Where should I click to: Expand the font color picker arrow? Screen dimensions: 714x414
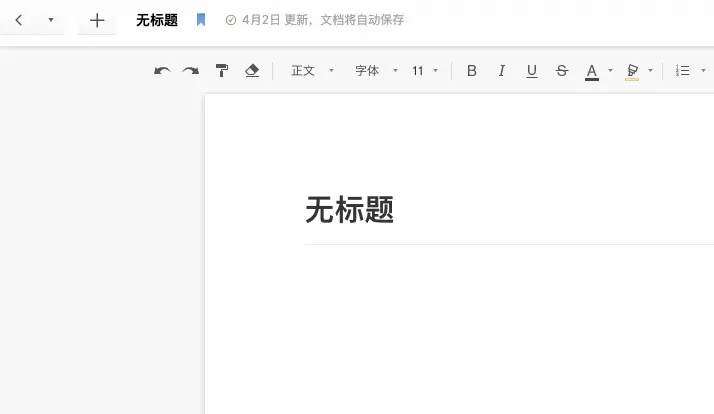click(611, 71)
